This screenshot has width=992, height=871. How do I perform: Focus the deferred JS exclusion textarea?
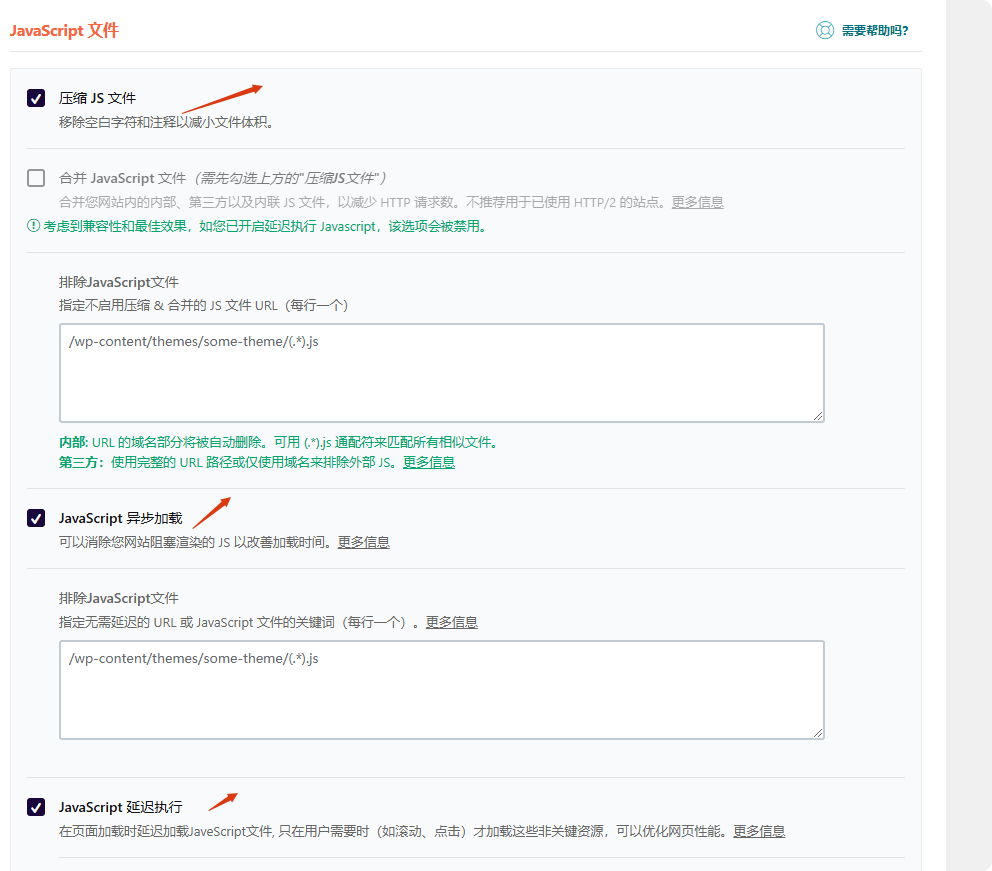tap(442, 689)
